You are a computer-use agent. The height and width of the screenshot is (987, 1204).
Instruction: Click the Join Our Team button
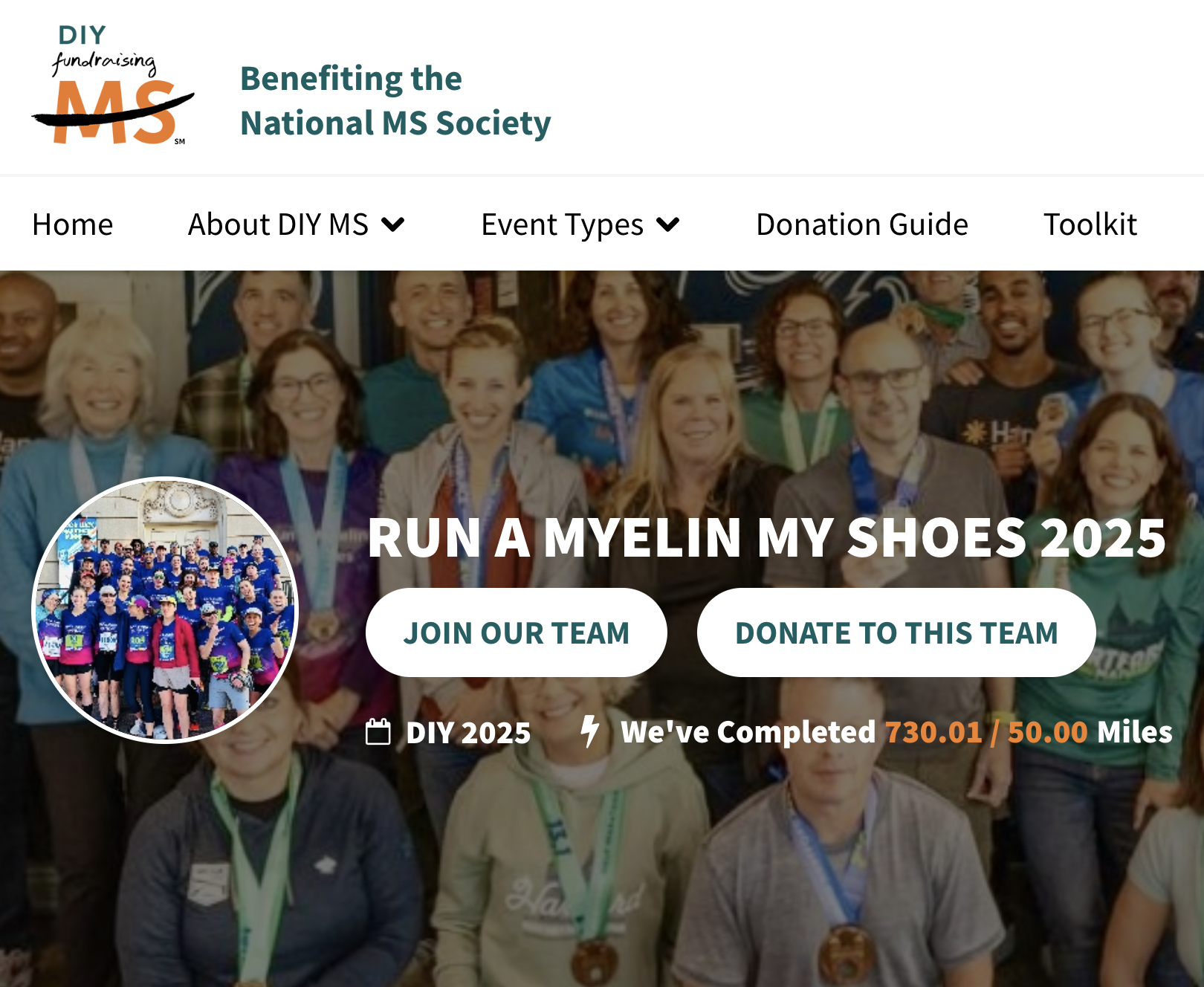coord(517,632)
